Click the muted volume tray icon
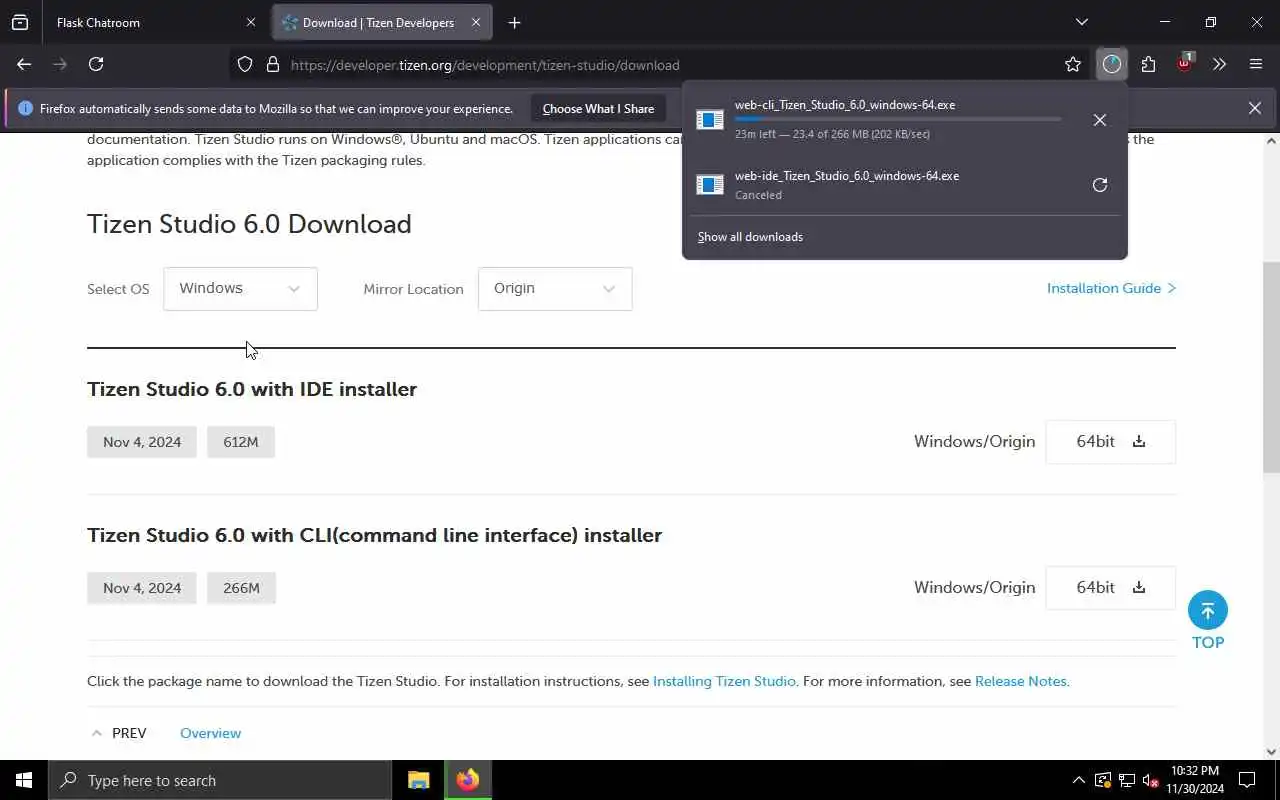The width and height of the screenshot is (1280, 800). [1151, 780]
